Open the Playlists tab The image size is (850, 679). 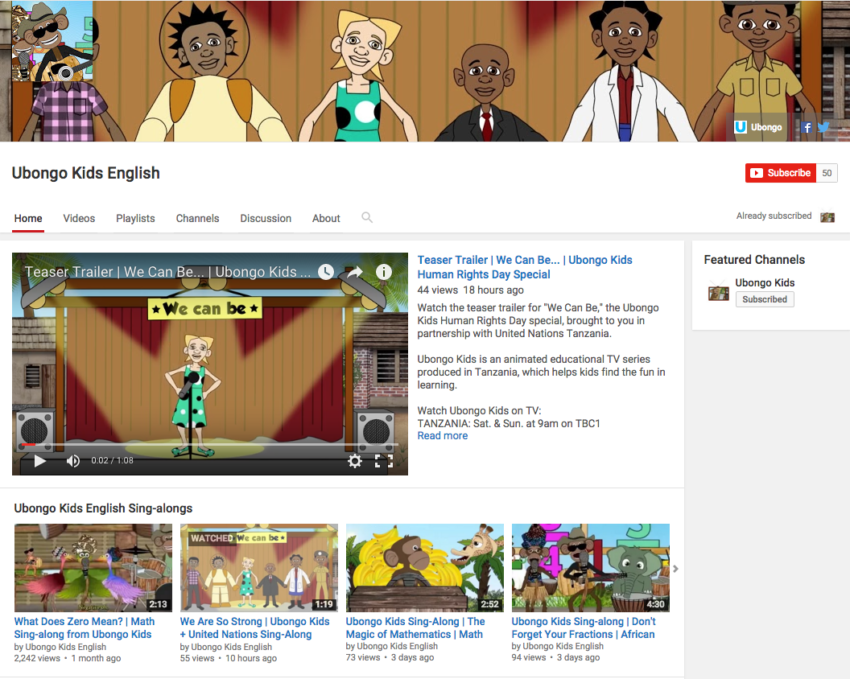(x=136, y=218)
